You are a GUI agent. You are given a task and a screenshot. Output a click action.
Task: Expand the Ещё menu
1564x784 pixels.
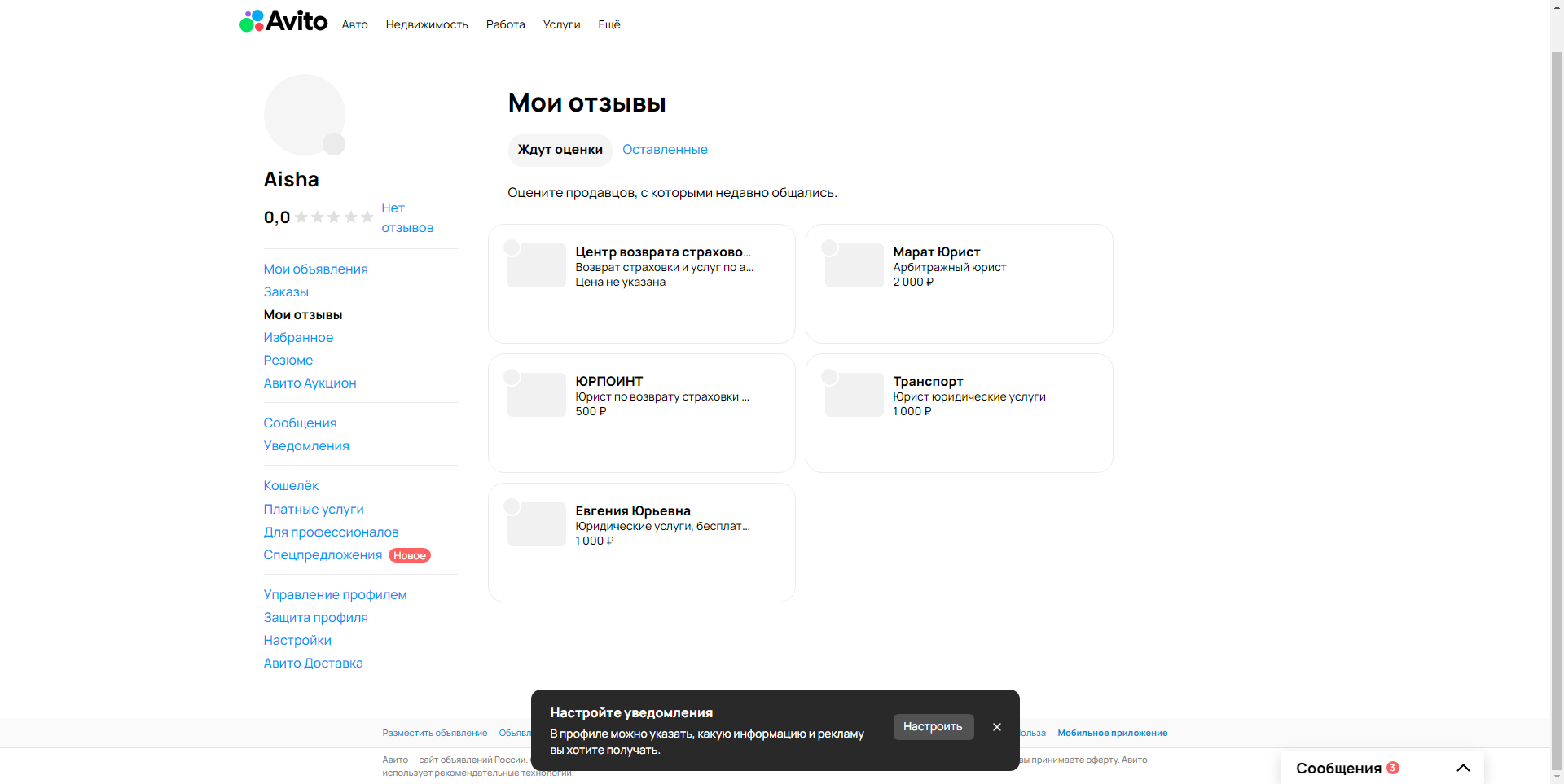(x=609, y=24)
